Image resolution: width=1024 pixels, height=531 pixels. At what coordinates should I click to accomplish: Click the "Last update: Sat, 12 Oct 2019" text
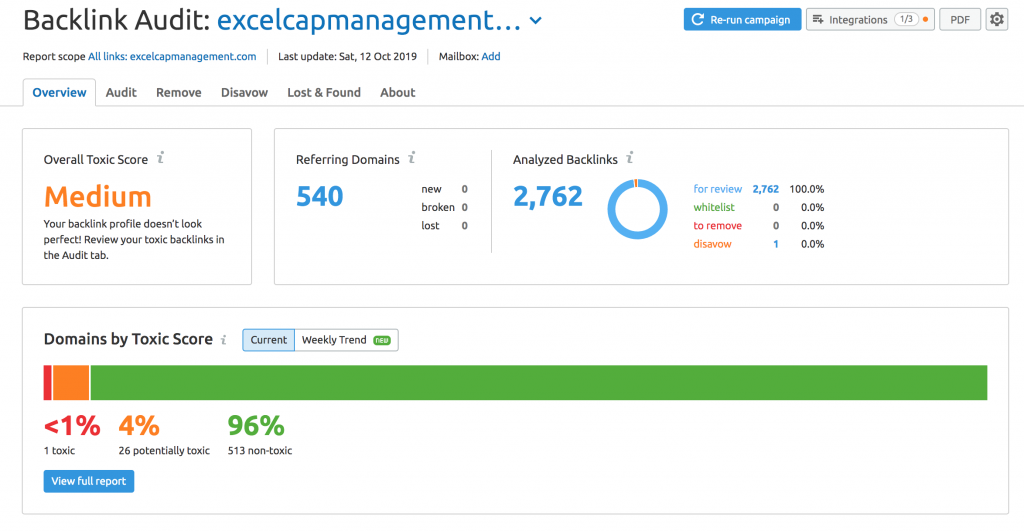[347, 56]
